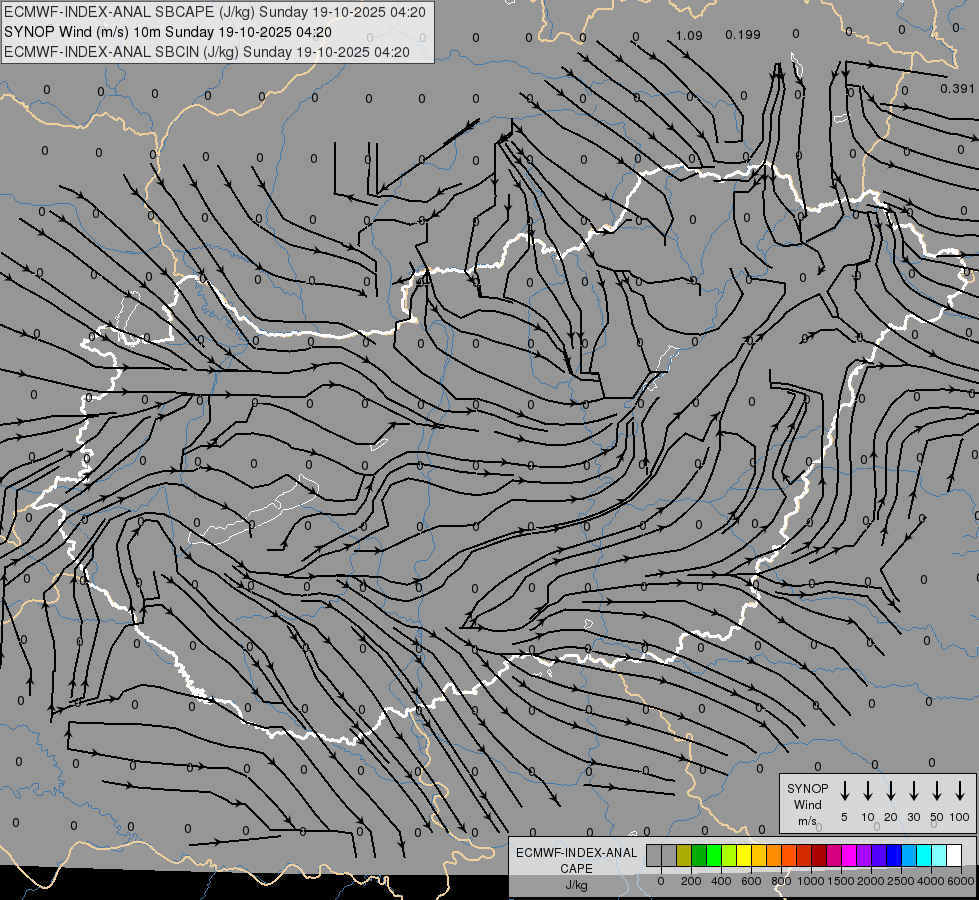Click the 6000 tick label on CAPE scale
This screenshot has width=979, height=900.
click(x=961, y=881)
